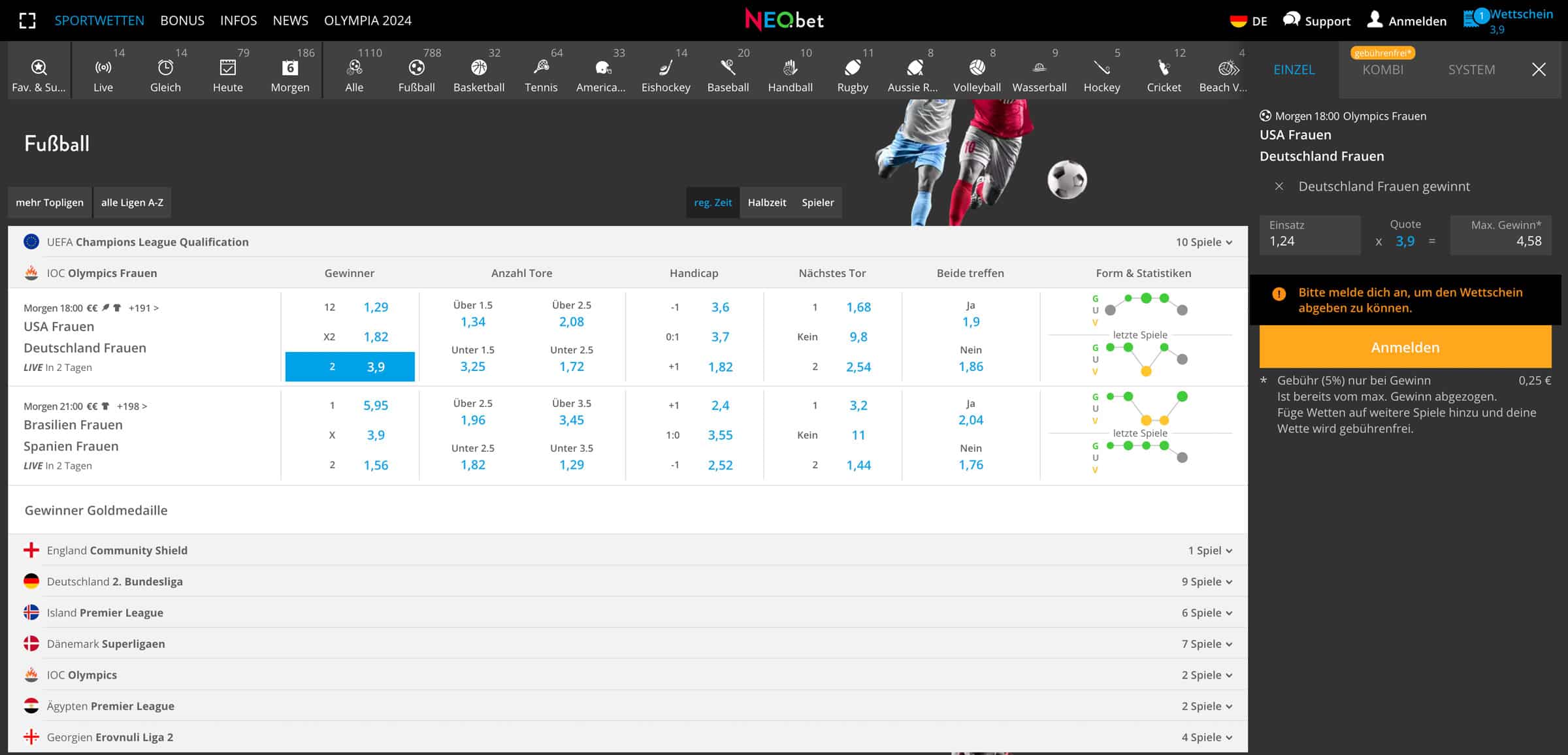
Task: Expand UEFA Champions League Qualification 10 Spiele
Action: pos(628,242)
